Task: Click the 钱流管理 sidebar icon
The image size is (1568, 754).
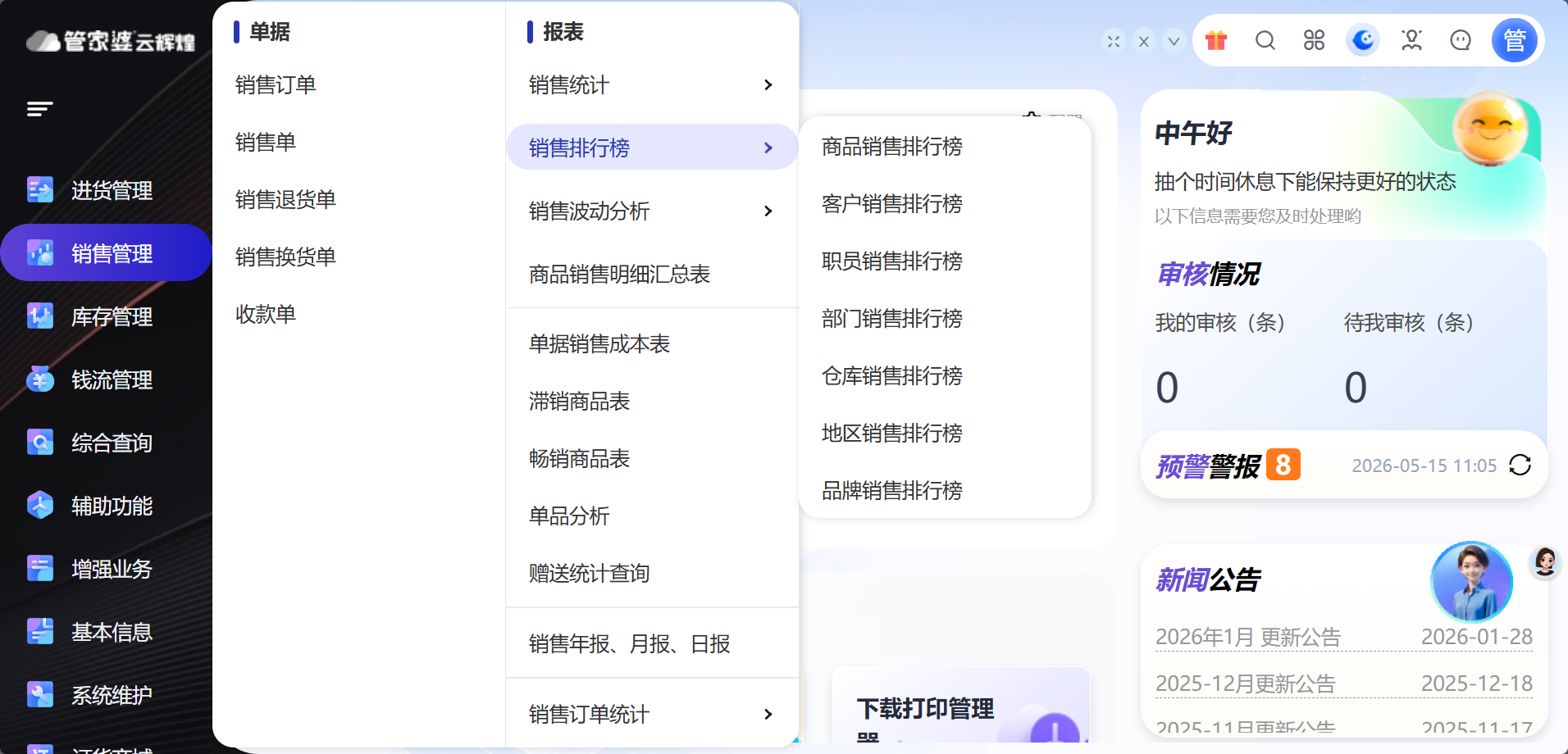Action: click(x=39, y=379)
